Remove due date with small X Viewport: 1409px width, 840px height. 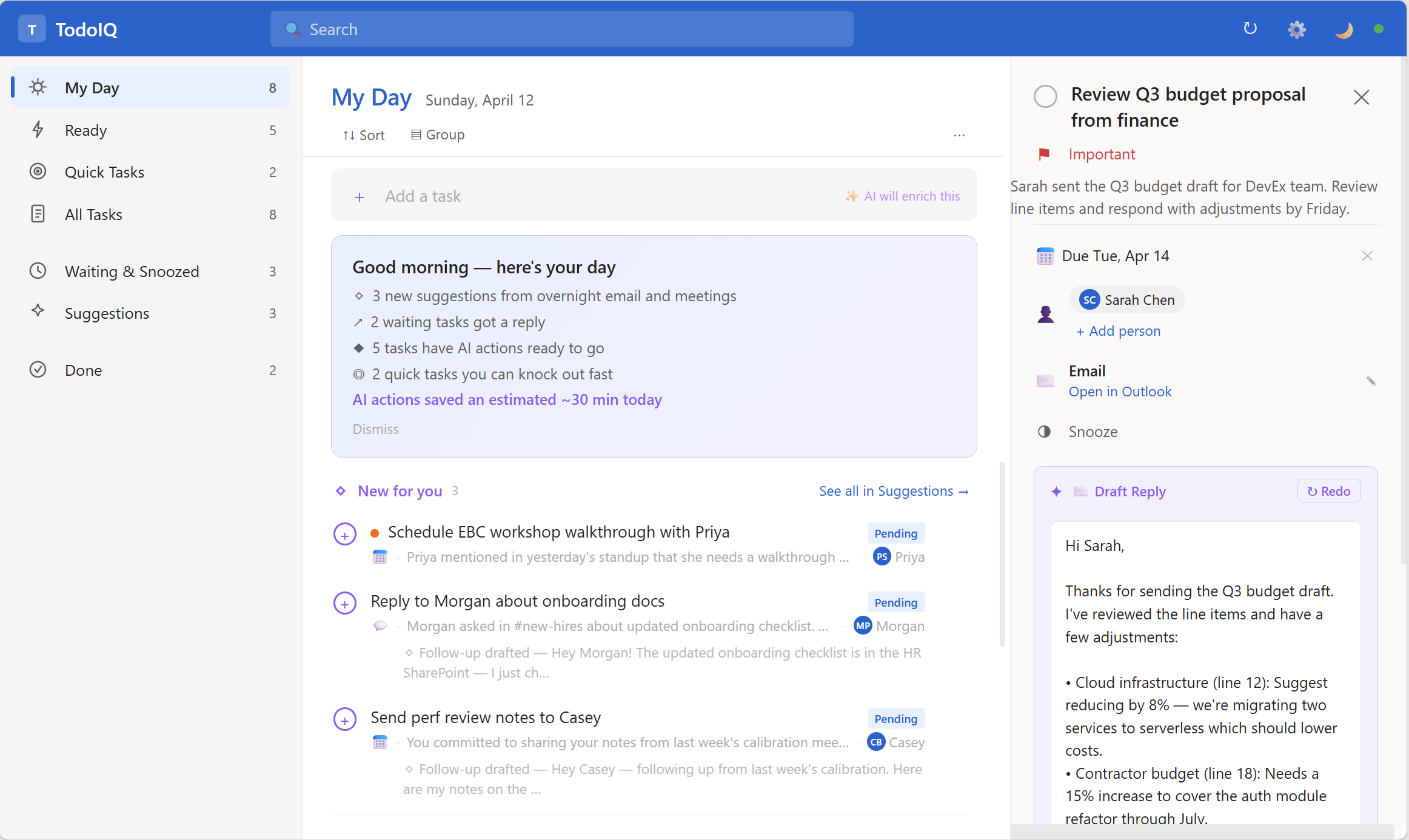1367,256
